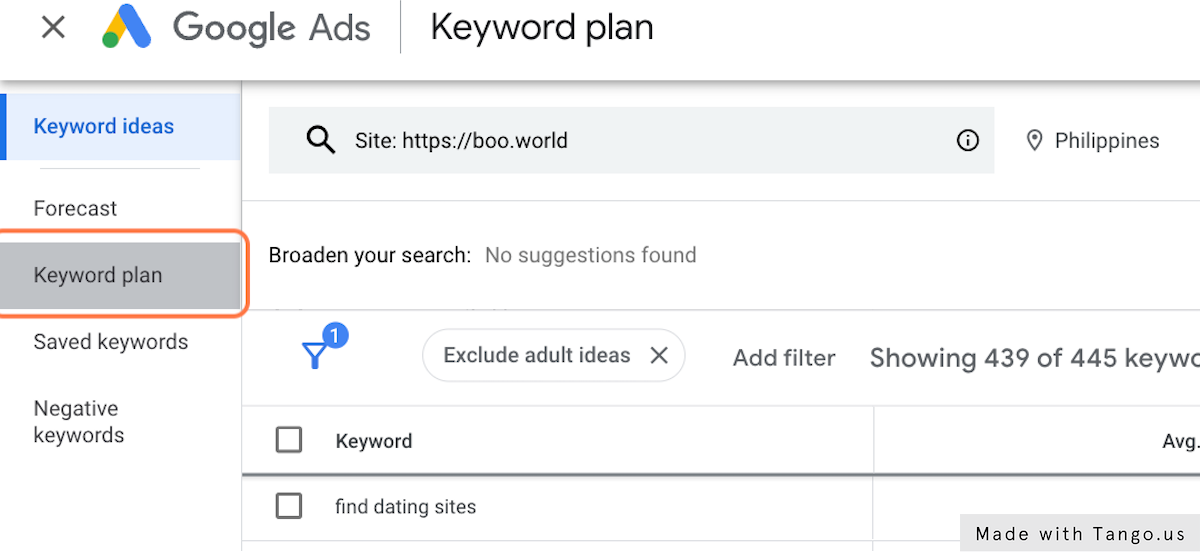The image size is (1200, 552).
Task: Click the Add filter button
Action: 784,357
